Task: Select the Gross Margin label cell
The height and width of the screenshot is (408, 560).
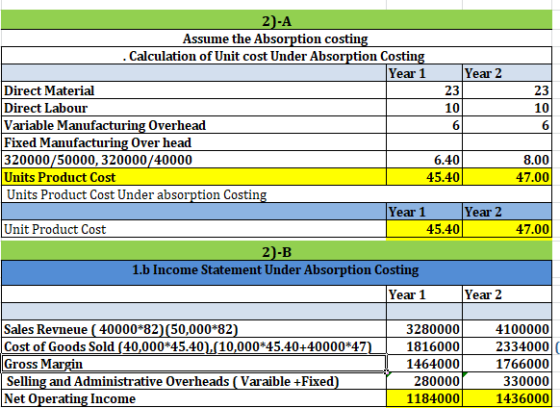Action: pyautogui.click(x=194, y=363)
